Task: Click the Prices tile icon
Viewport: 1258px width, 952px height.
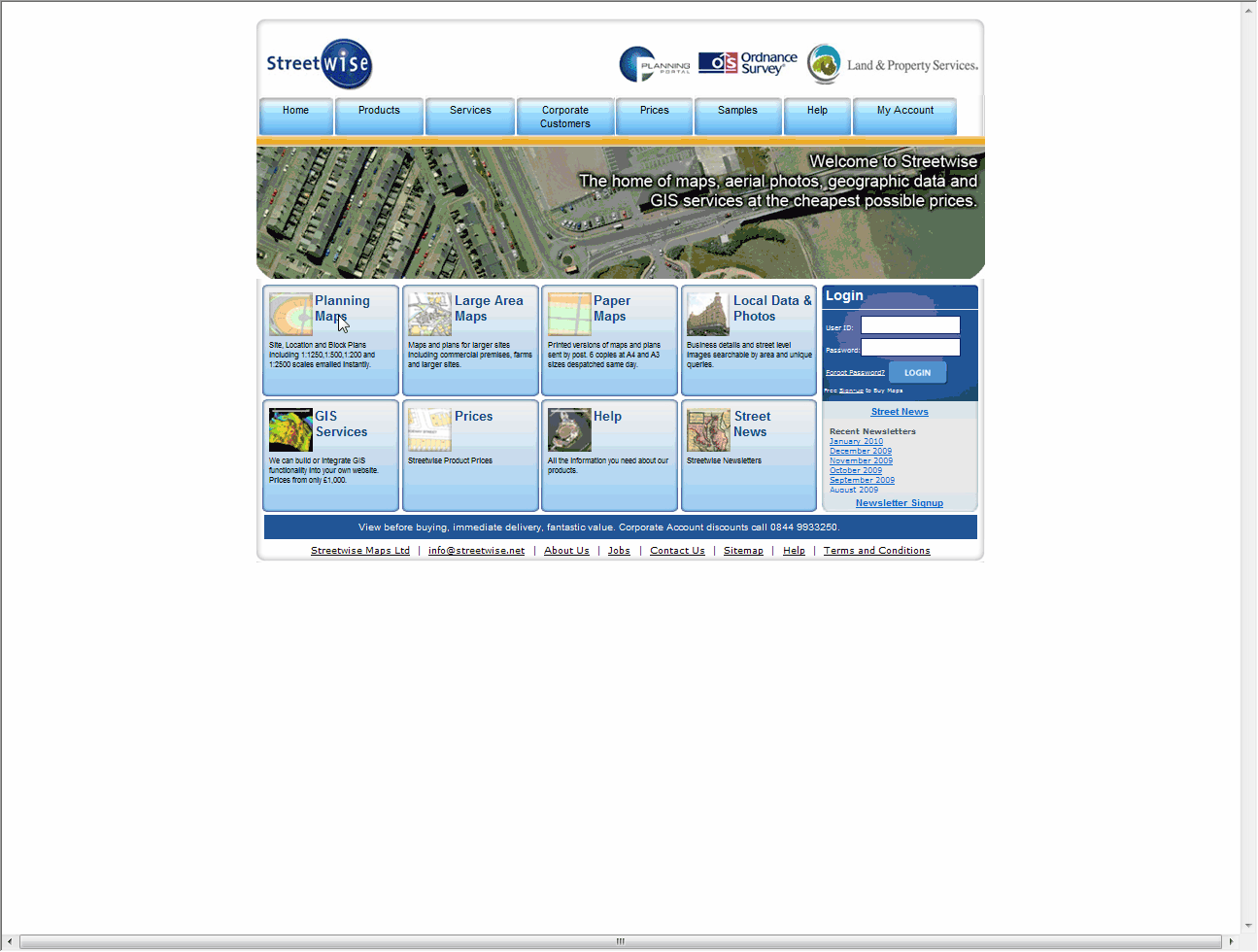Action: coord(429,429)
